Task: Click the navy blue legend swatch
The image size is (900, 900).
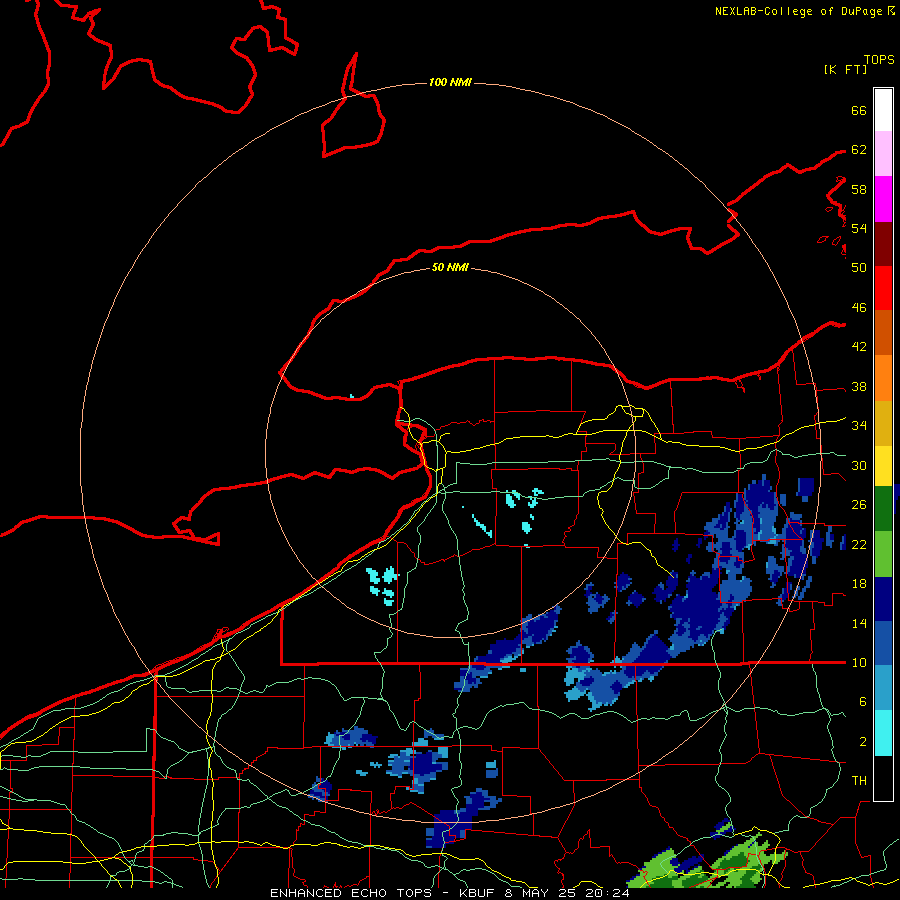Action: tap(883, 599)
